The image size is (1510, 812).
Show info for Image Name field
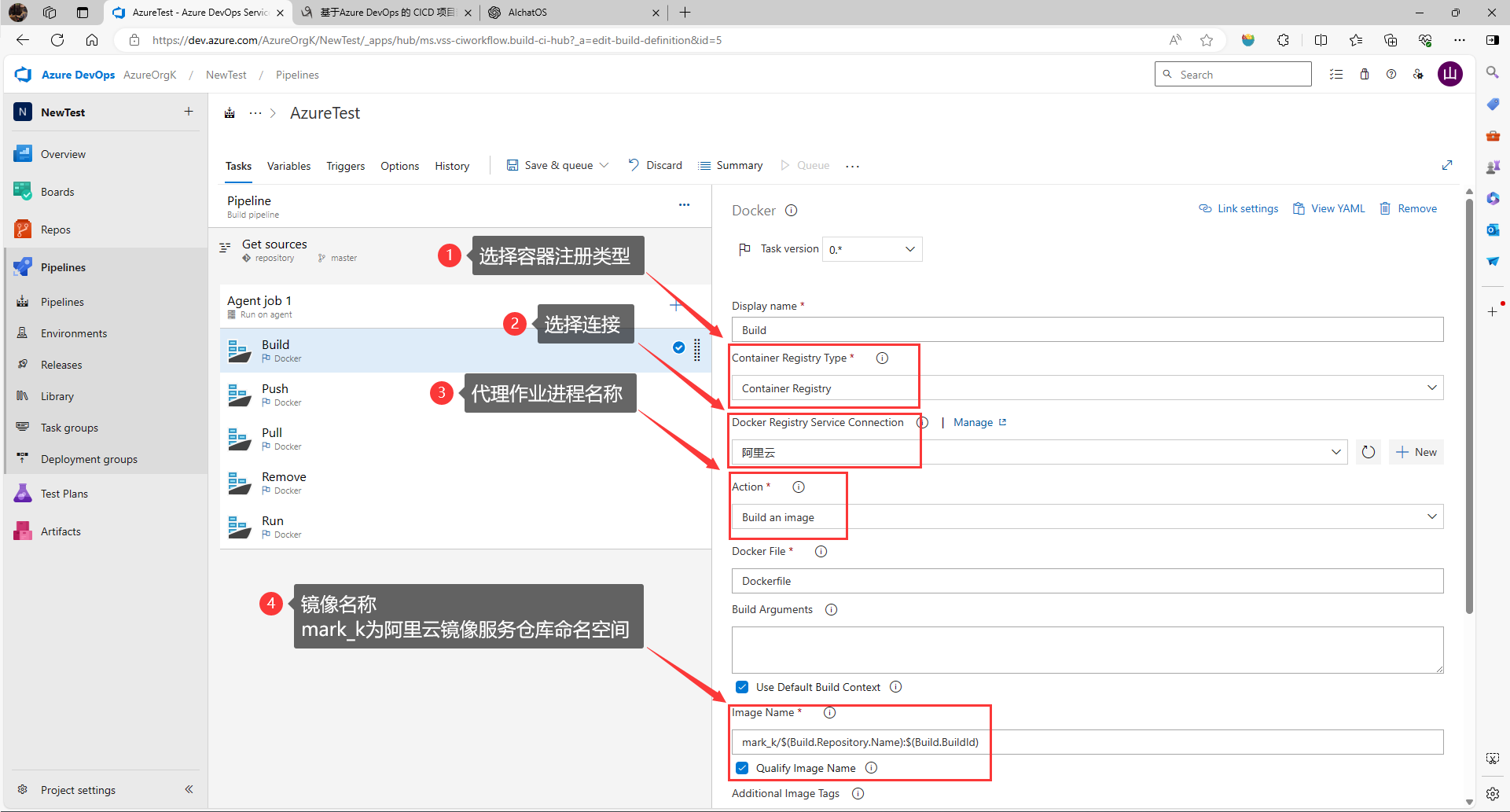(829, 712)
